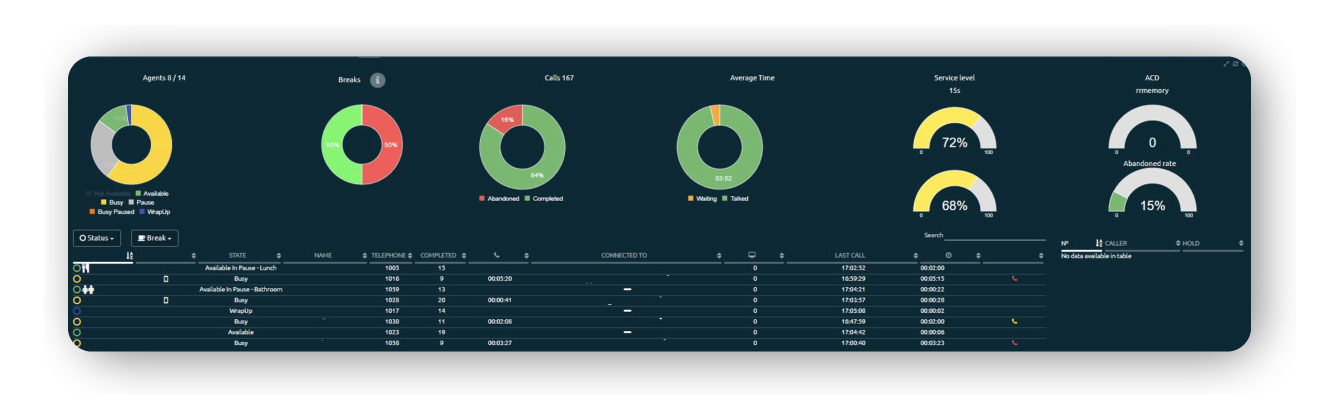Click the Search input field
1328x414 pixels.
click(993, 237)
